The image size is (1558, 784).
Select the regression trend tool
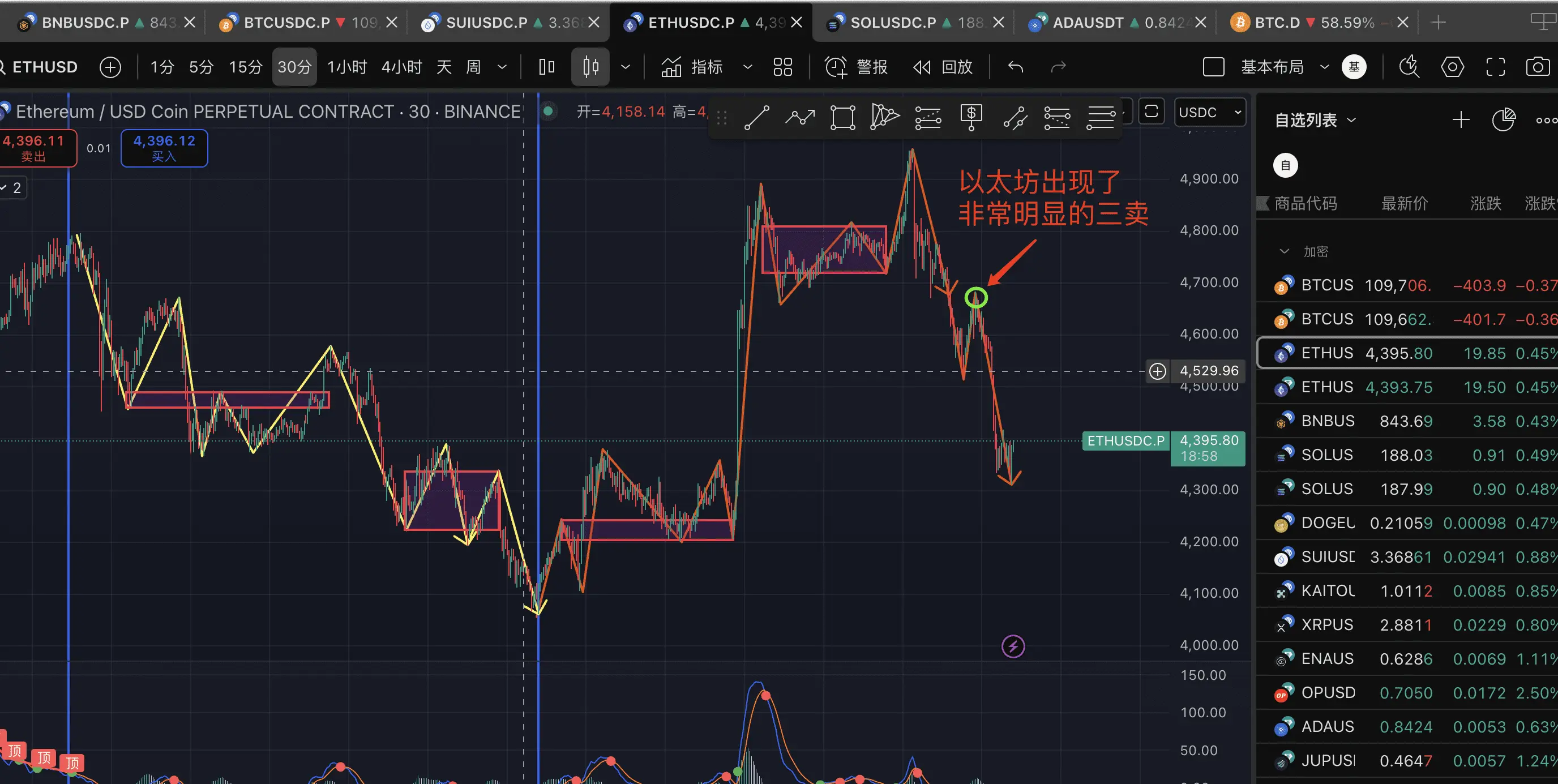[x=1015, y=118]
